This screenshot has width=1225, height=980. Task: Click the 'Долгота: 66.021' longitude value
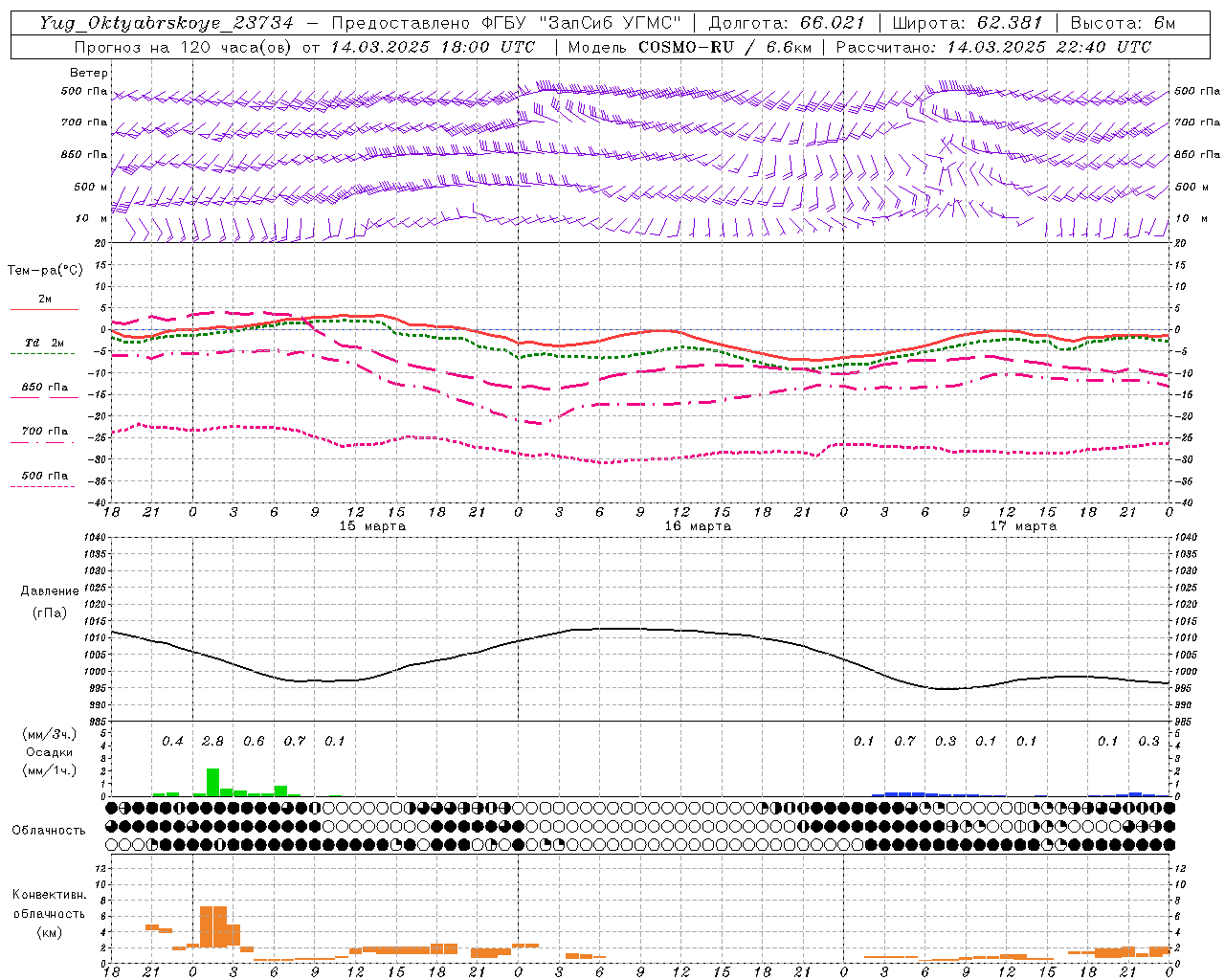787,23
